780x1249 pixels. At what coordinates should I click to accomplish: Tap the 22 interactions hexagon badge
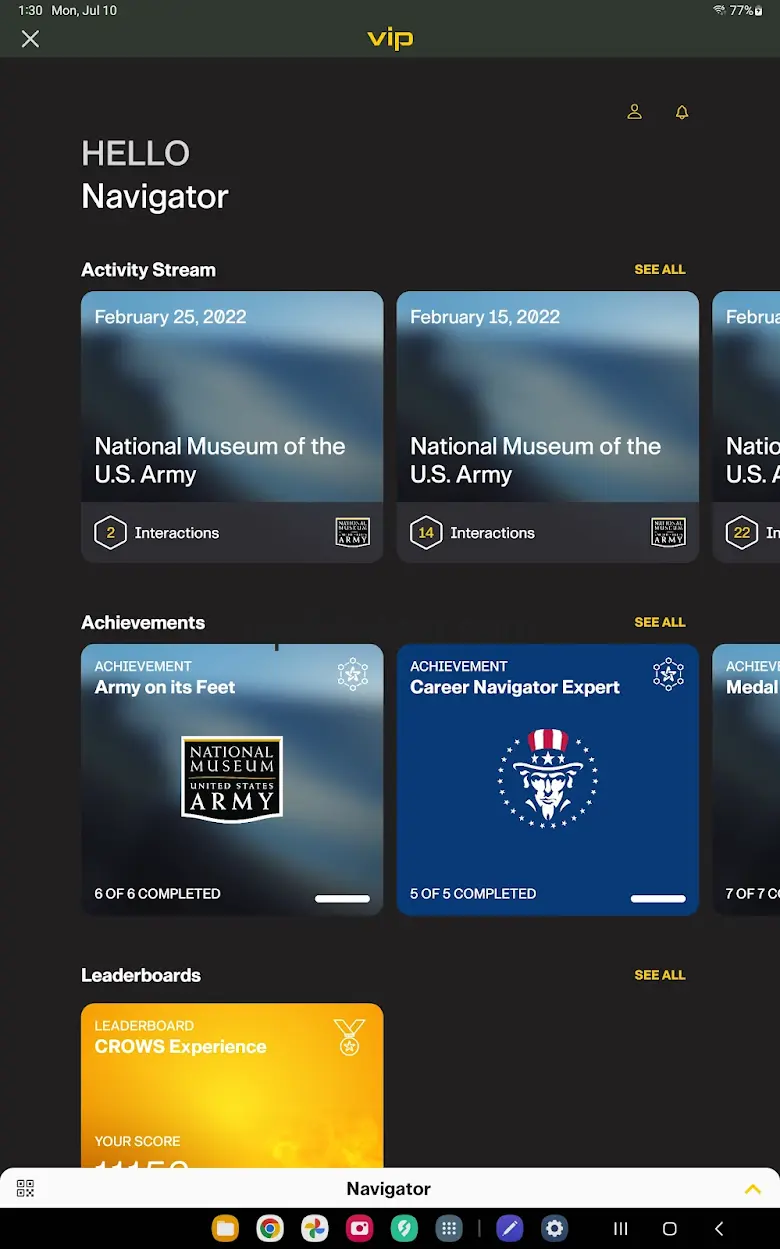point(742,533)
